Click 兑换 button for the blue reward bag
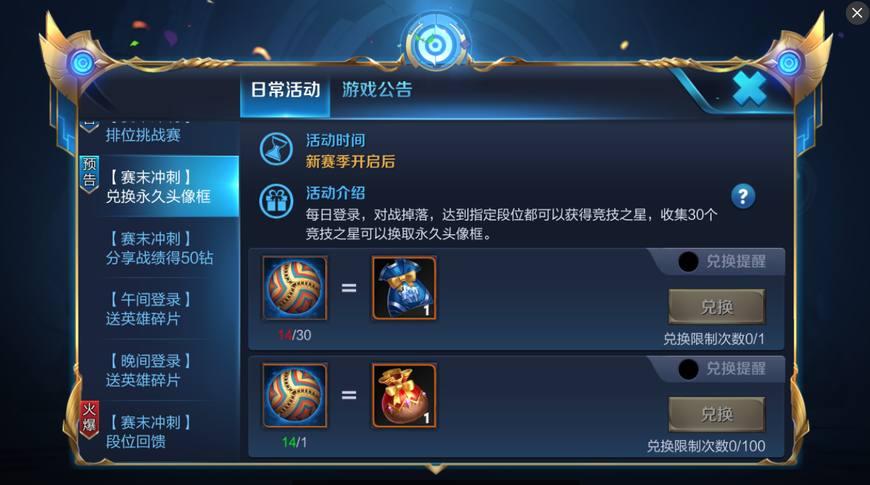This screenshot has height=485, width=870. point(716,307)
